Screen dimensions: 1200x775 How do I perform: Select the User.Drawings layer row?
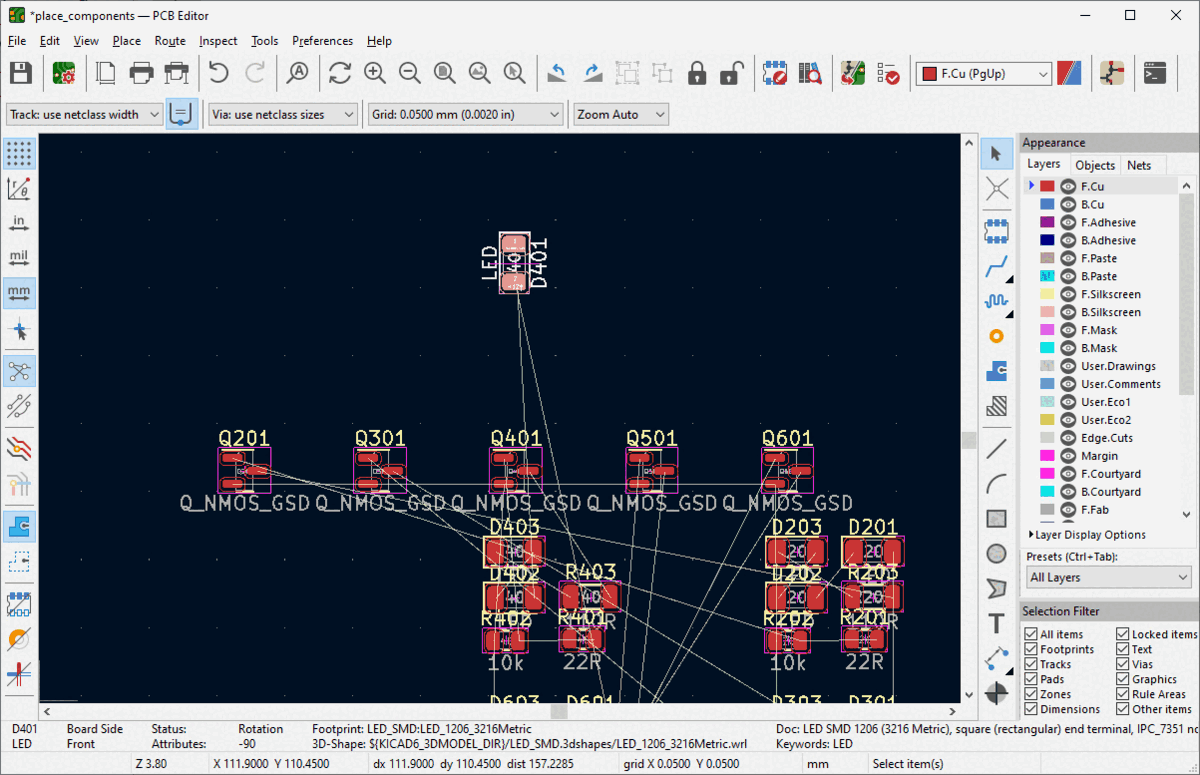1101,366
